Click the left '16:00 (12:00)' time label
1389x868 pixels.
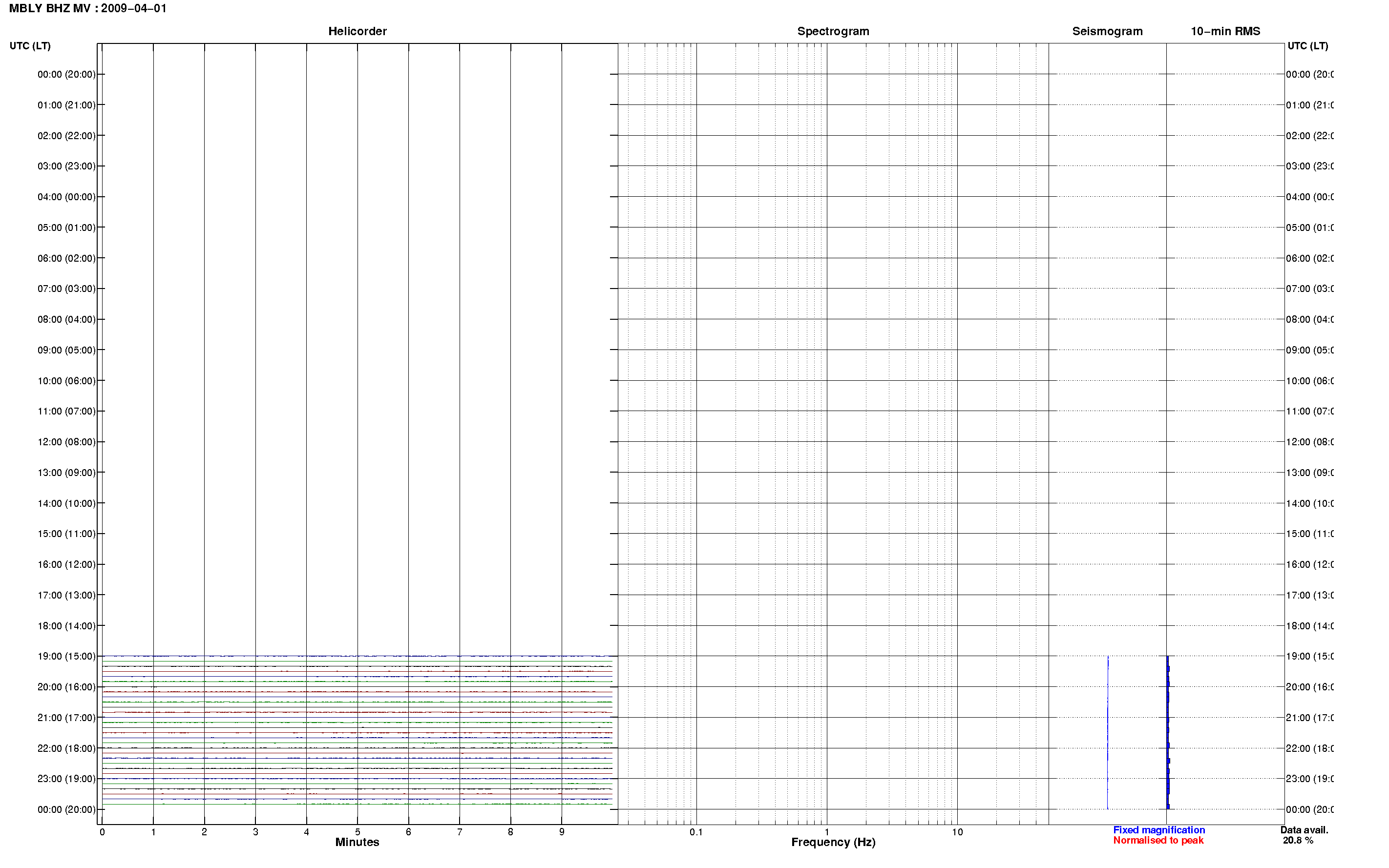[x=66, y=564]
